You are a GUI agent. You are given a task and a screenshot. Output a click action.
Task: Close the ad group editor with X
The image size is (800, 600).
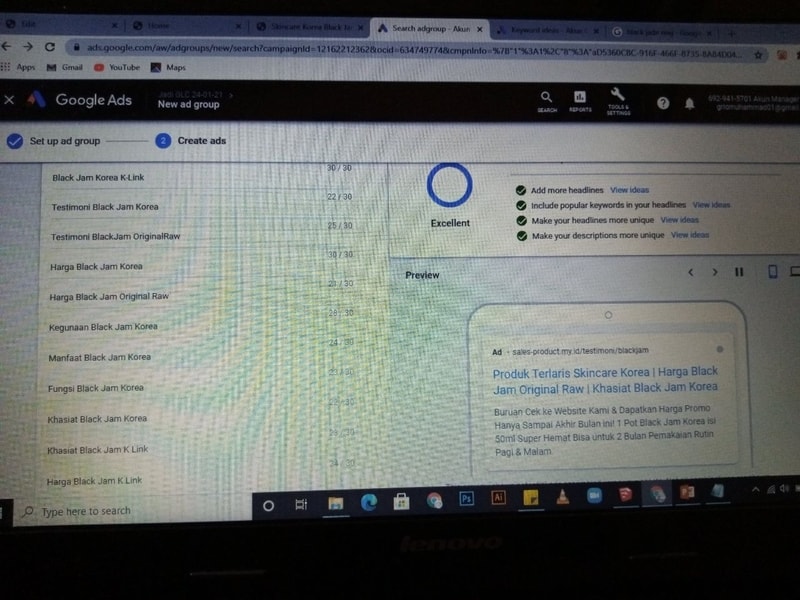10,100
